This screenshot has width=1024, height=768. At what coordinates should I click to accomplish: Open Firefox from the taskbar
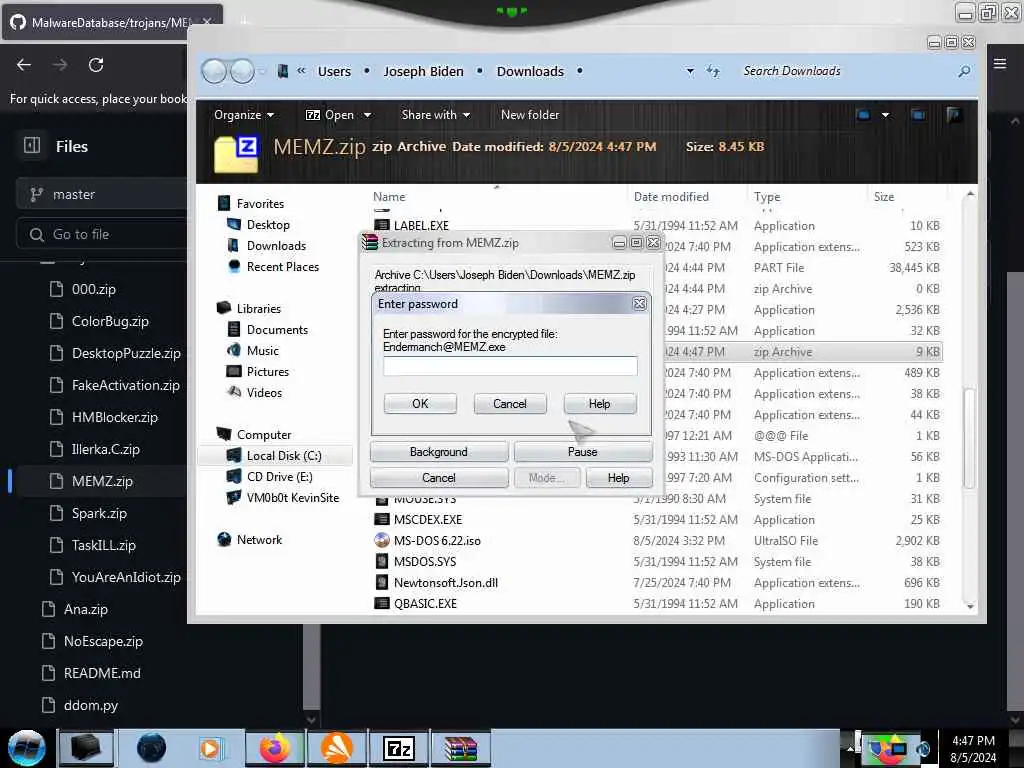275,748
